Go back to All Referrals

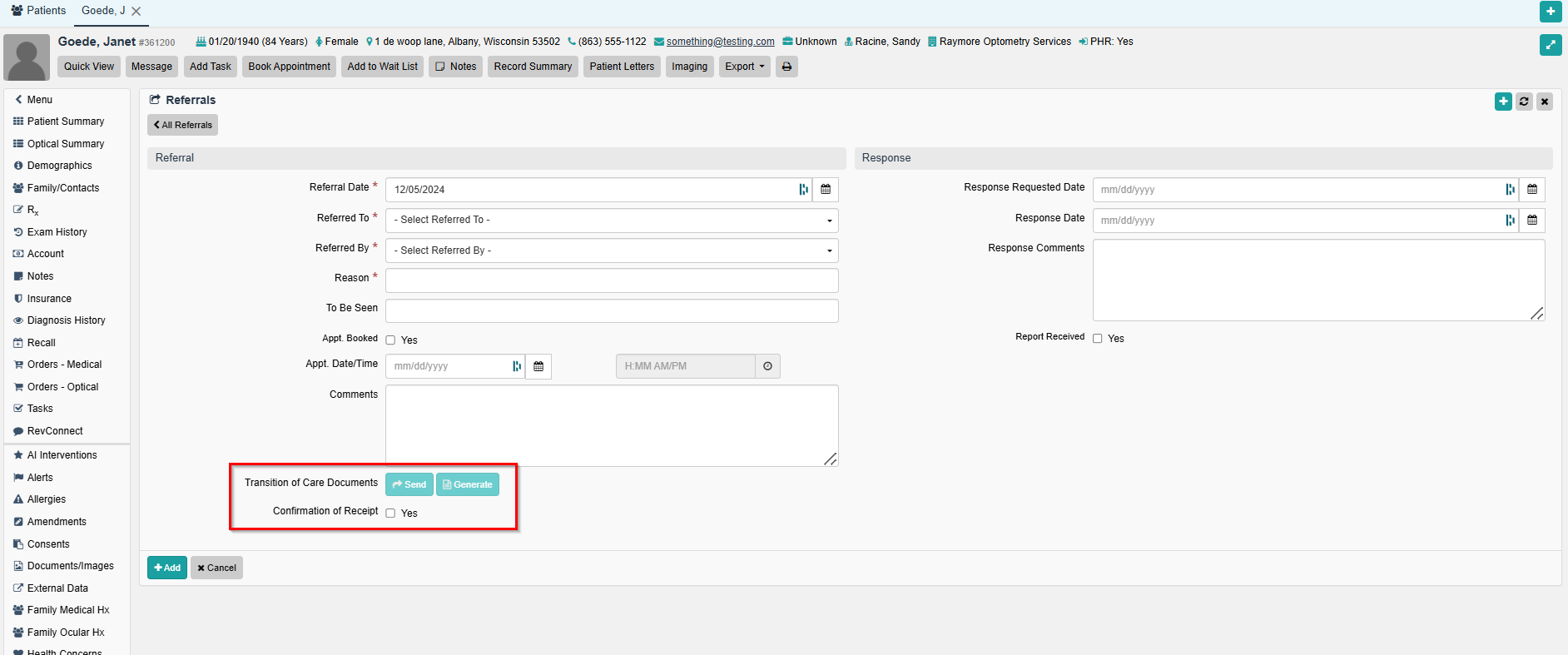(x=183, y=125)
